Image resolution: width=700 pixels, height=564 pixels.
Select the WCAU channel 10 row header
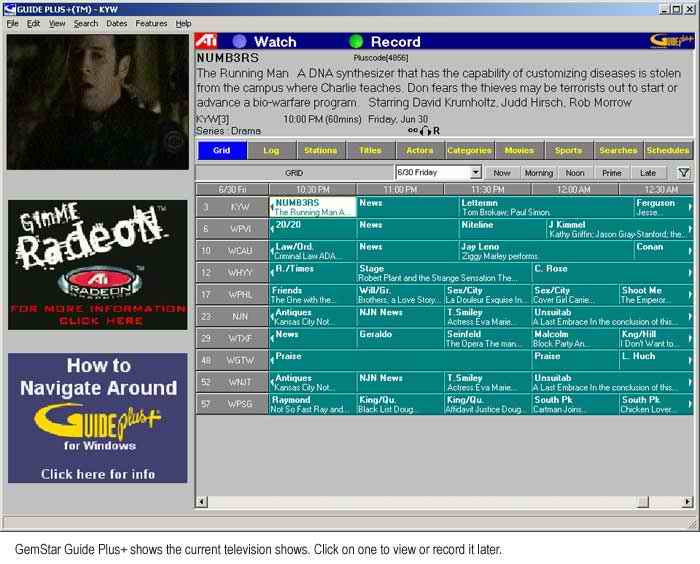[x=232, y=251]
